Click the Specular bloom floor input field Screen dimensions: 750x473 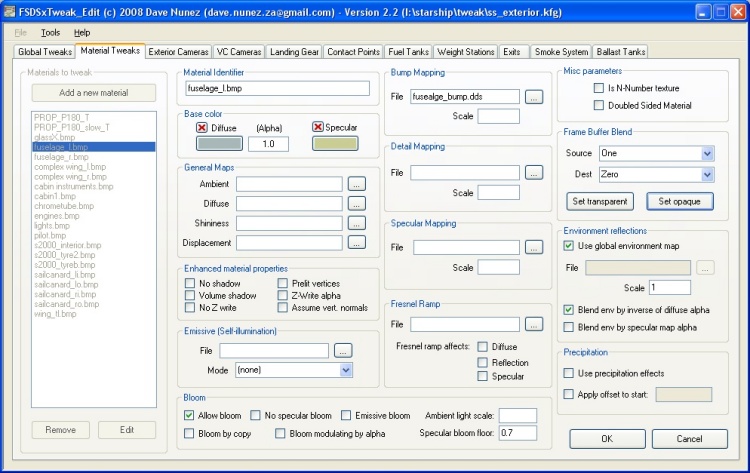(518, 434)
